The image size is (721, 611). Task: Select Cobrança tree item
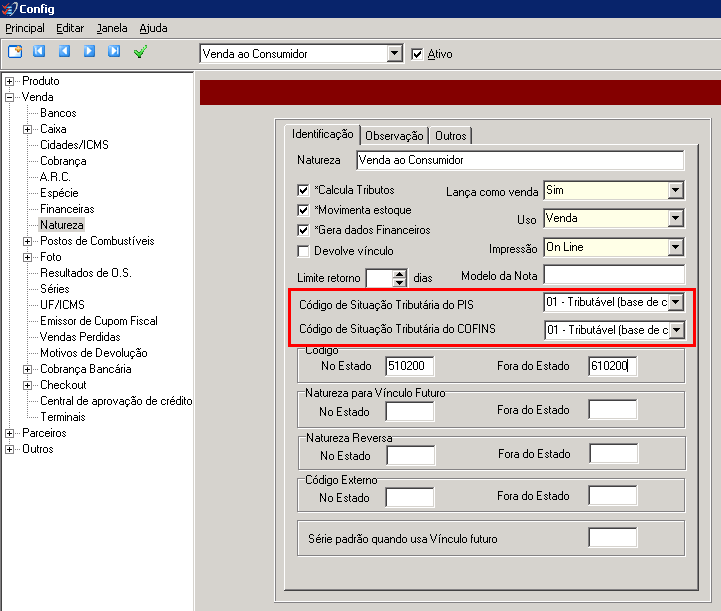click(x=63, y=161)
